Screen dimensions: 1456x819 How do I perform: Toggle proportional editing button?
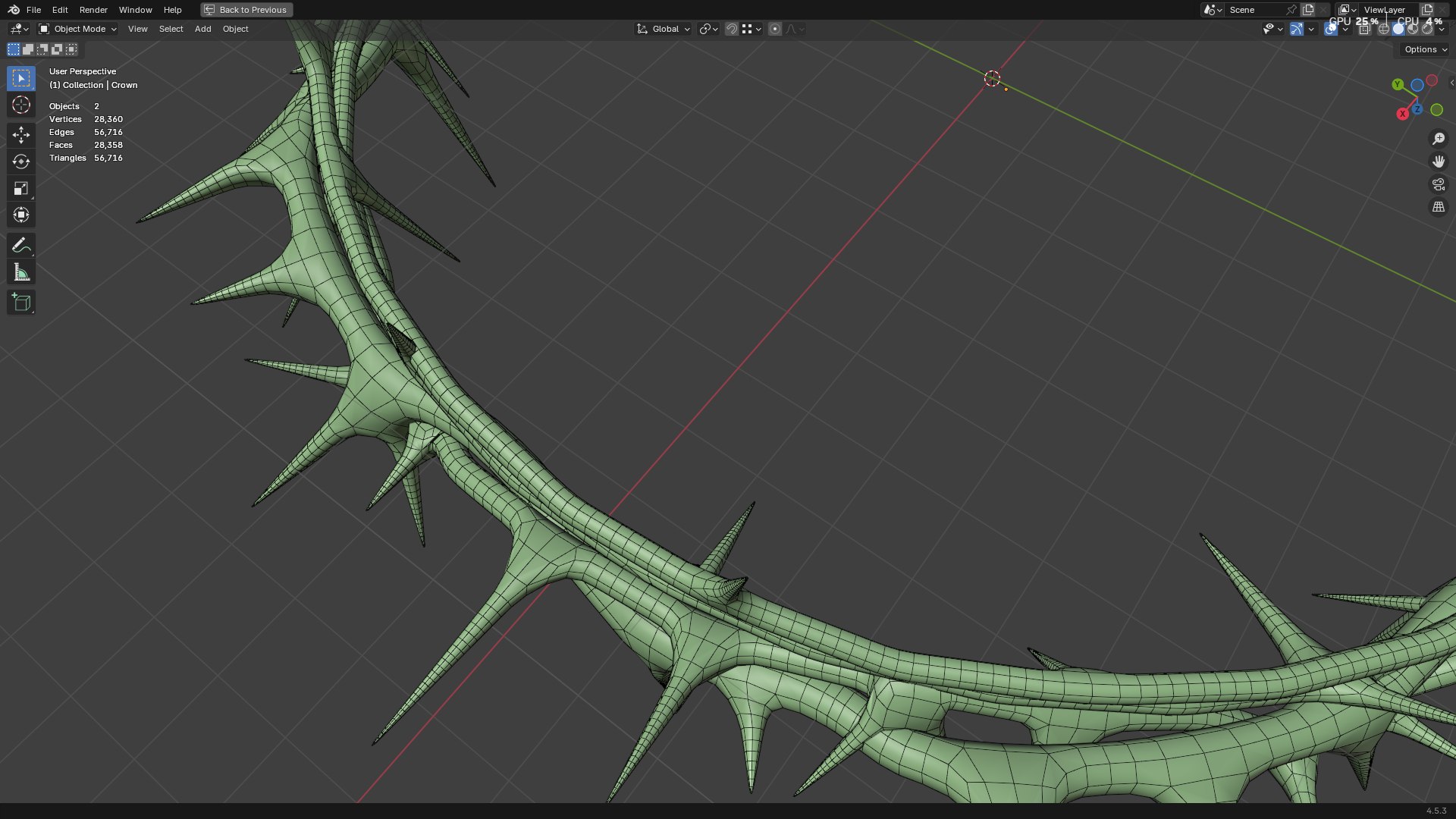tap(774, 29)
